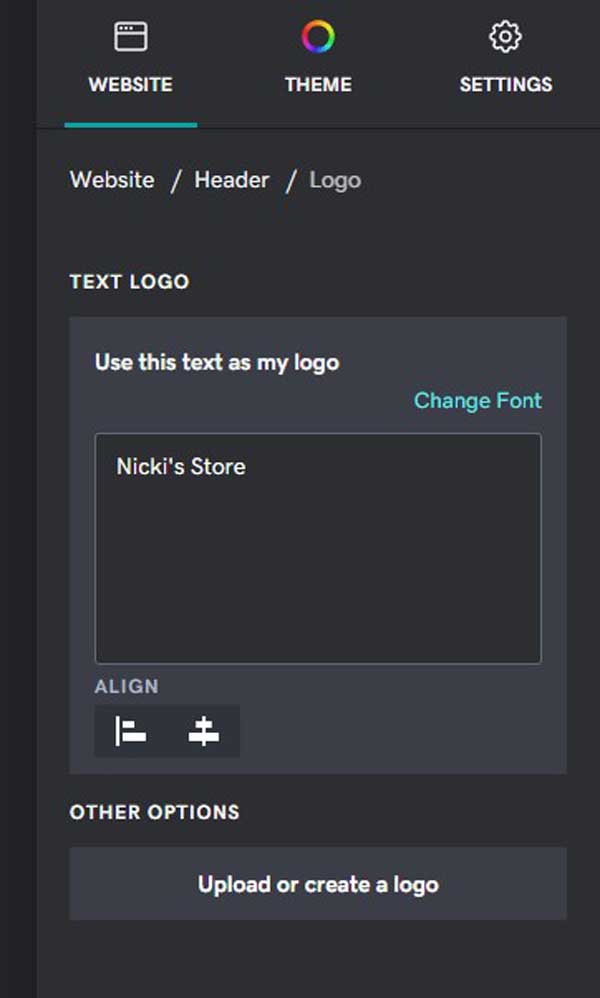The width and height of the screenshot is (600, 998).
Task: Click the Upload or create a logo button
Action: point(318,883)
